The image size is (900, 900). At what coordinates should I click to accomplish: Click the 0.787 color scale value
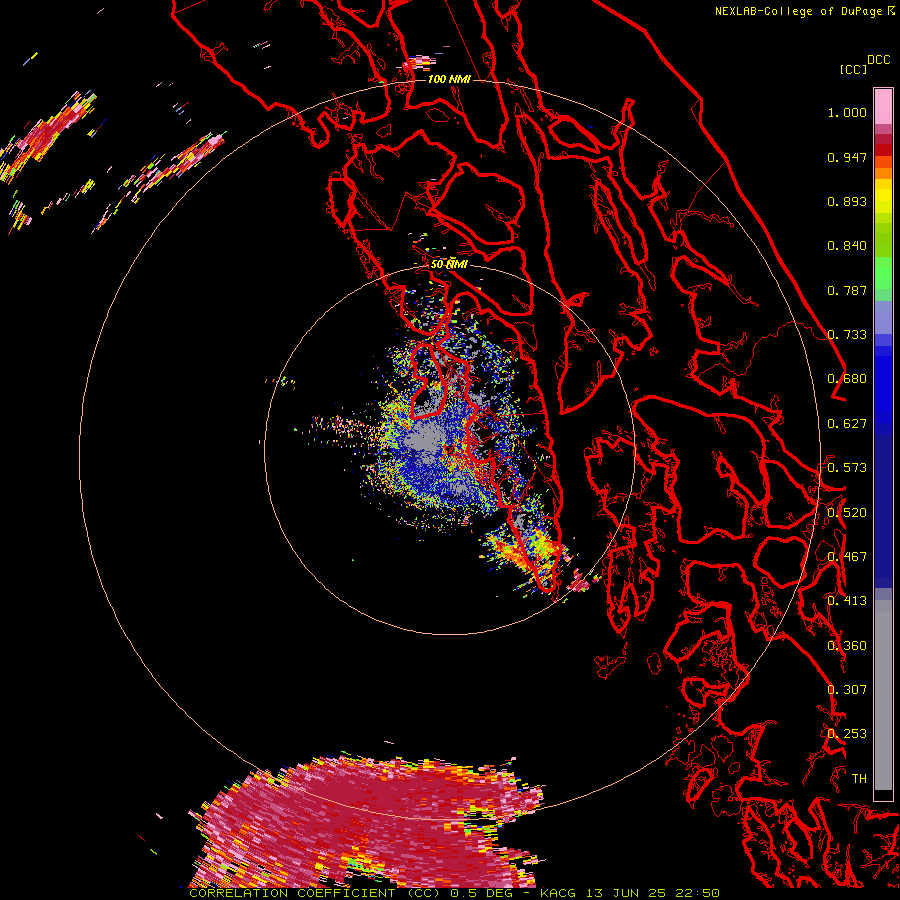click(x=847, y=290)
